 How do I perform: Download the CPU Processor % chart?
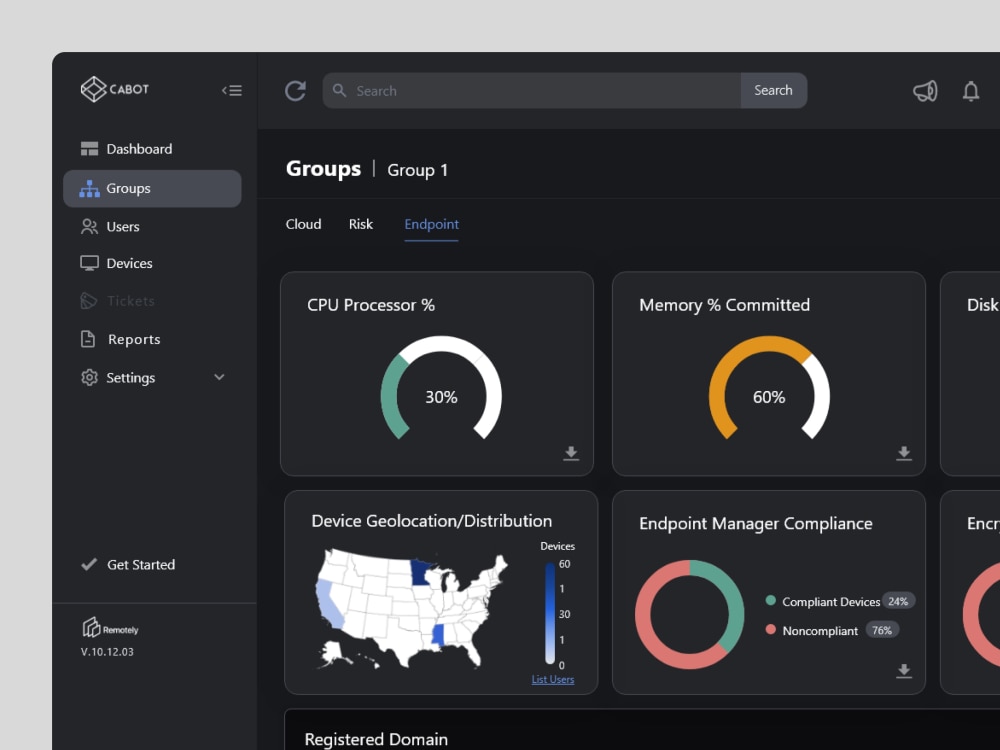(x=571, y=453)
